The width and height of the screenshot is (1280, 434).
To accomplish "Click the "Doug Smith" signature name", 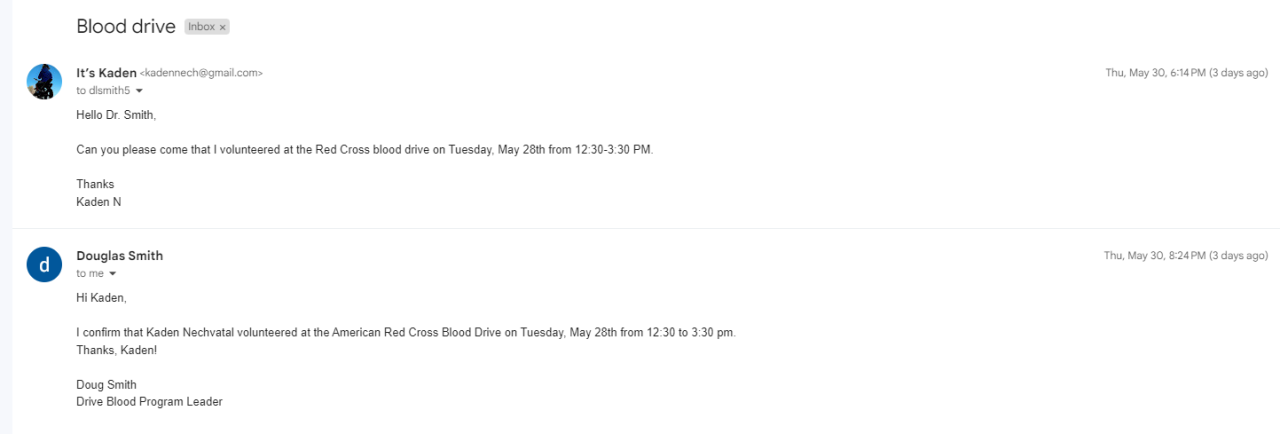I will click(x=106, y=385).
